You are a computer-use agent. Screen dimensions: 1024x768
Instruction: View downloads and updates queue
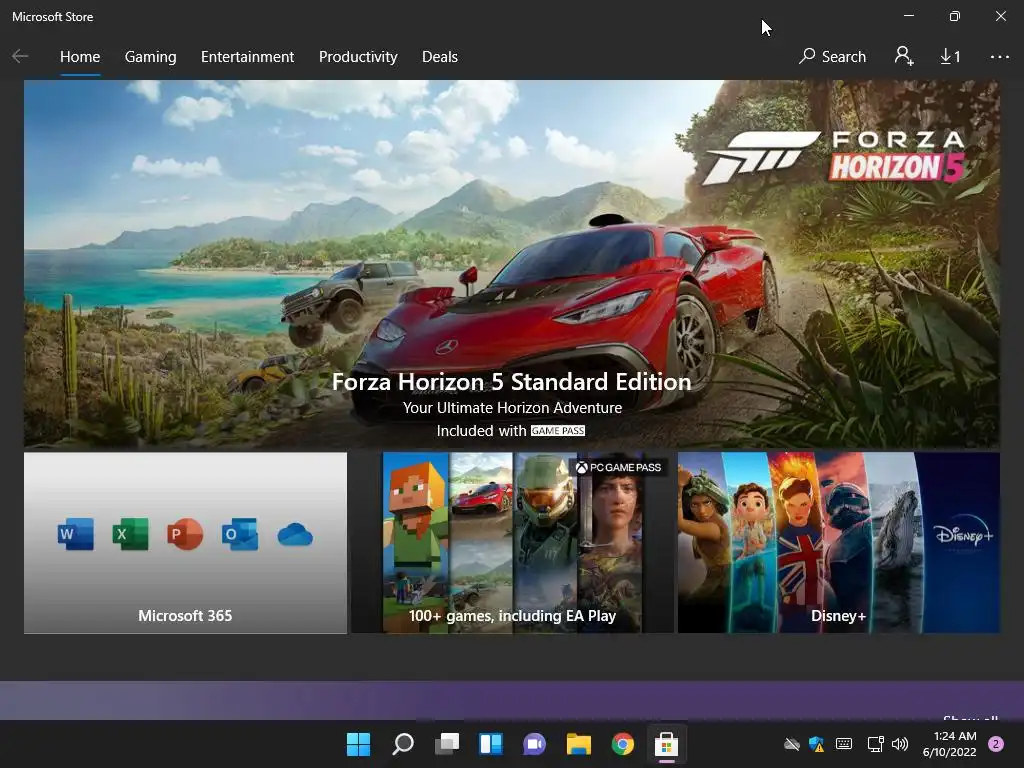[x=950, y=57]
